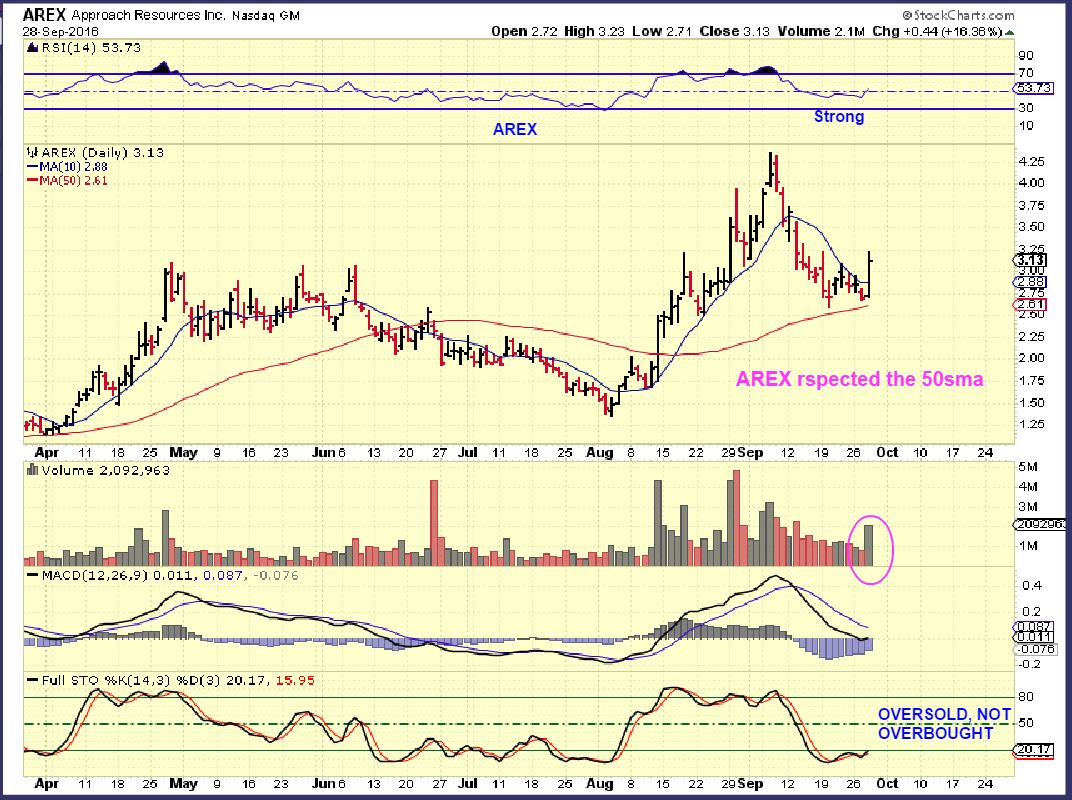Viewport: 1072px width, 800px height.
Task: Click the AREX (Daily) 3.13 legend label
Action: coord(103,152)
